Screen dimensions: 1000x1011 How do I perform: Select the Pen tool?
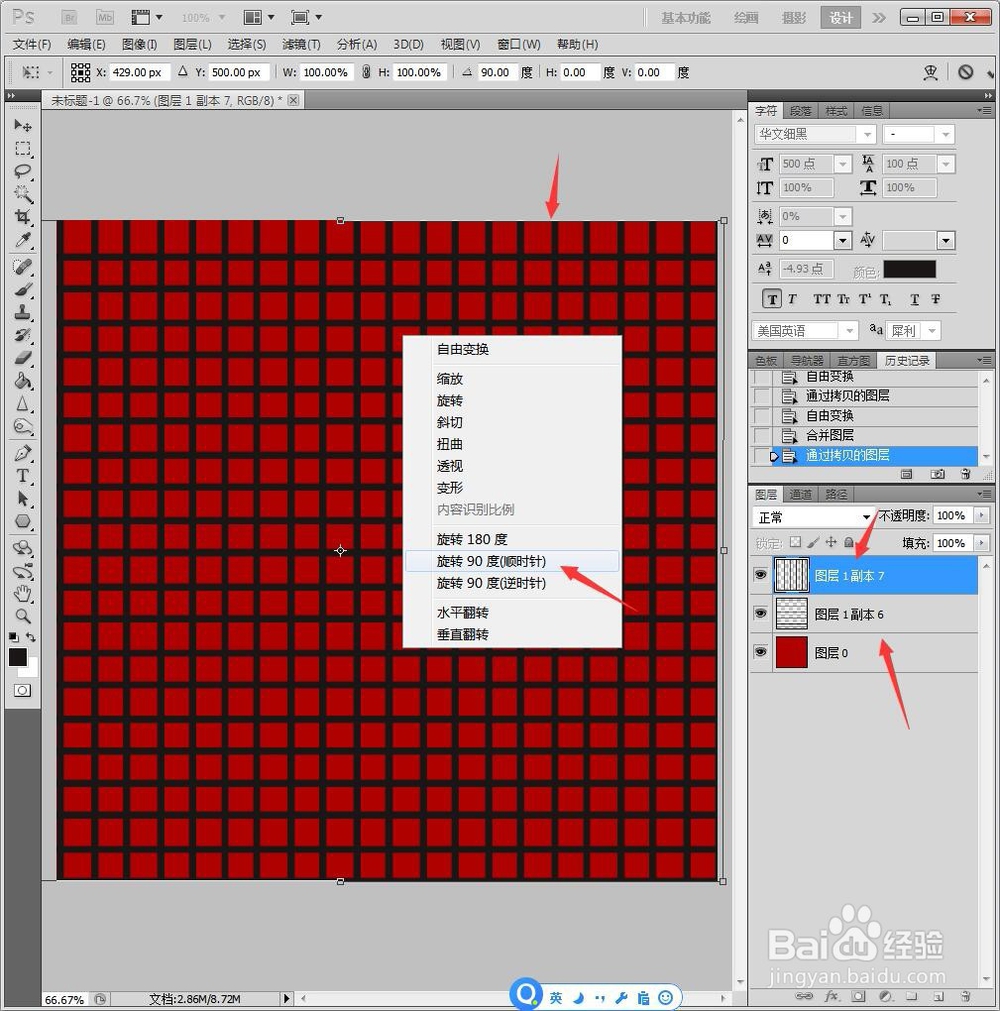click(23, 453)
